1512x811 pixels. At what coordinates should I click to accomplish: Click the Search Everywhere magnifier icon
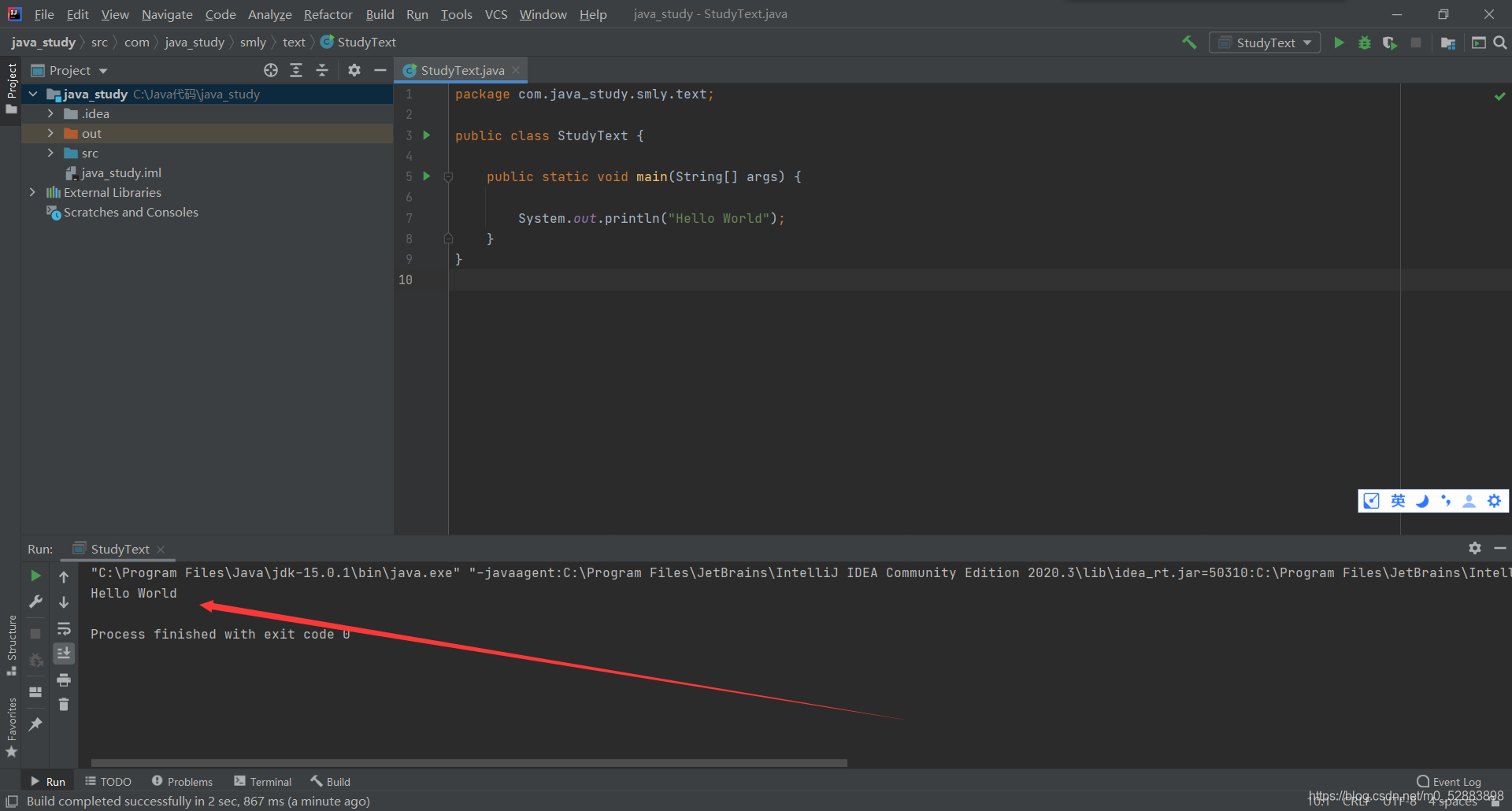pos(1500,43)
